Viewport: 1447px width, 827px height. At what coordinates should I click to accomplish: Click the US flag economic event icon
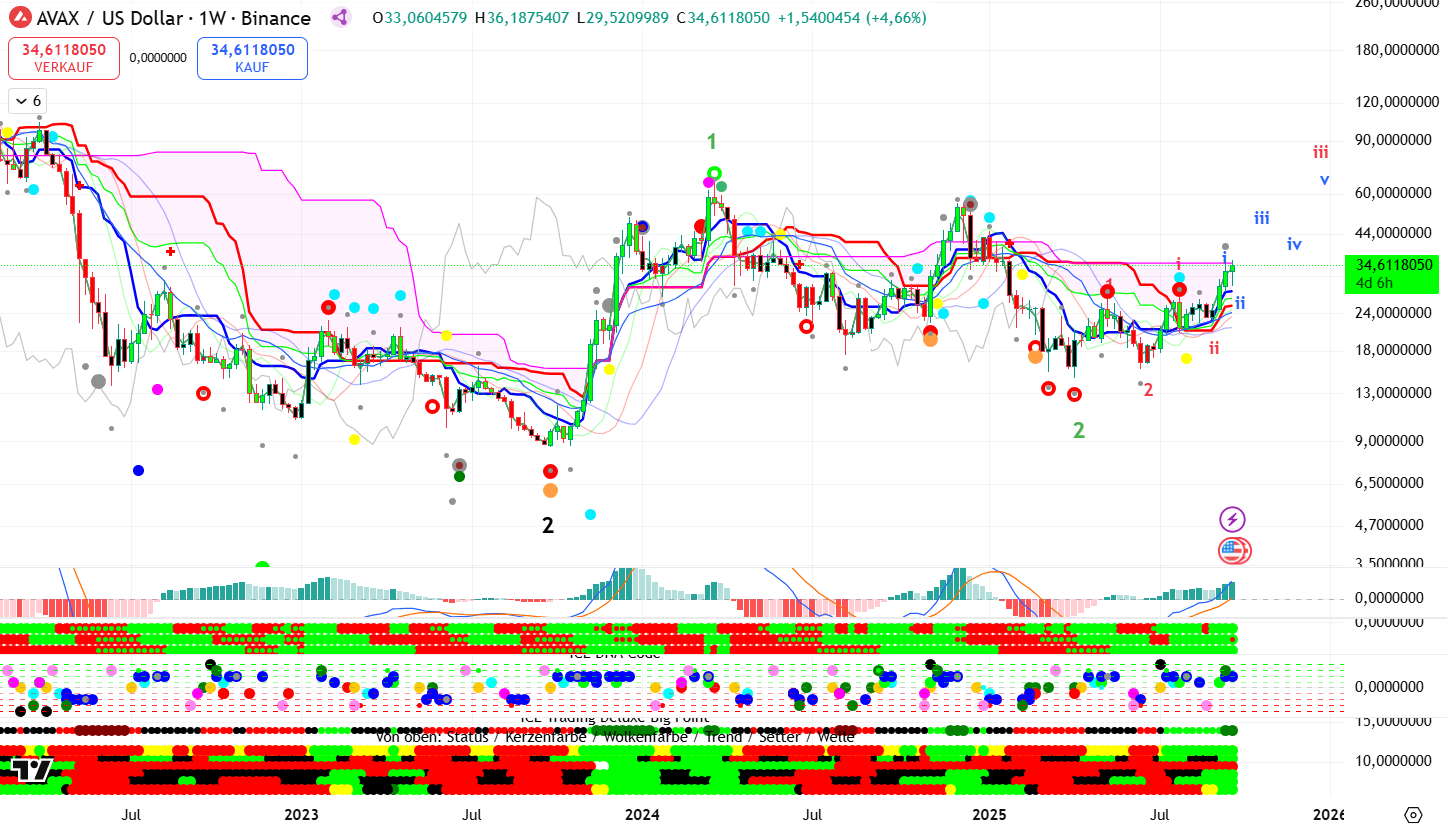pyautogui.click(x=1234, y=550)
